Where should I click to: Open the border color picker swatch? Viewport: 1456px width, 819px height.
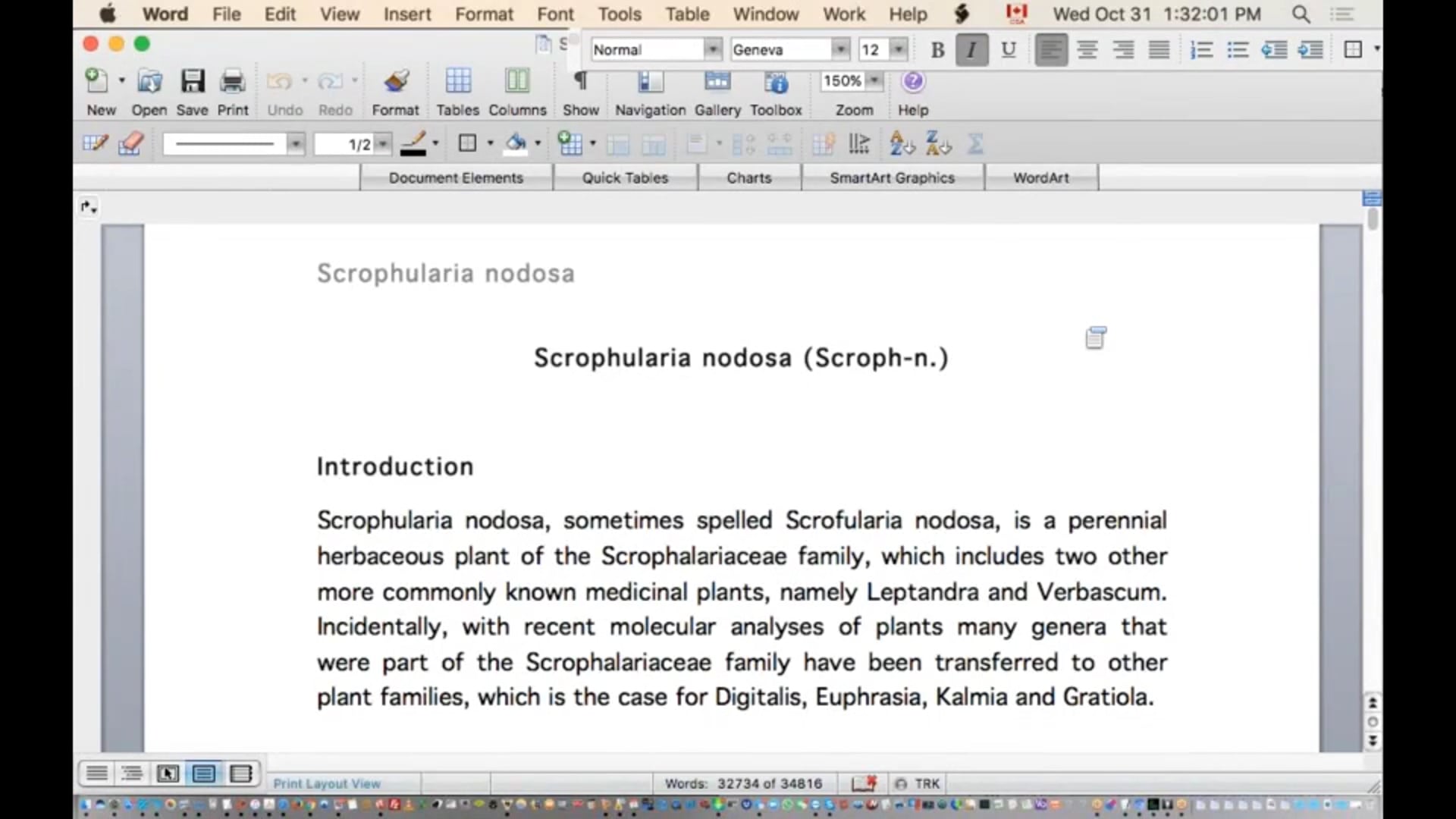point(413,143)
